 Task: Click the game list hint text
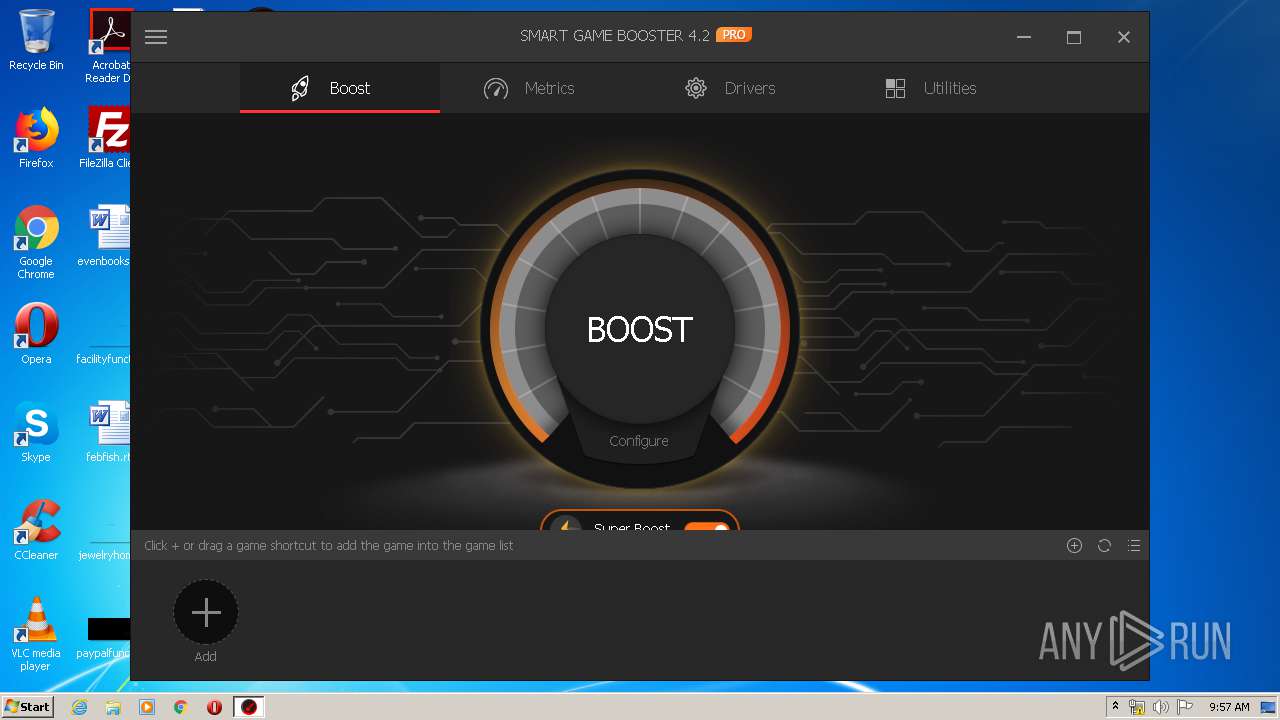tap(329, 546)
